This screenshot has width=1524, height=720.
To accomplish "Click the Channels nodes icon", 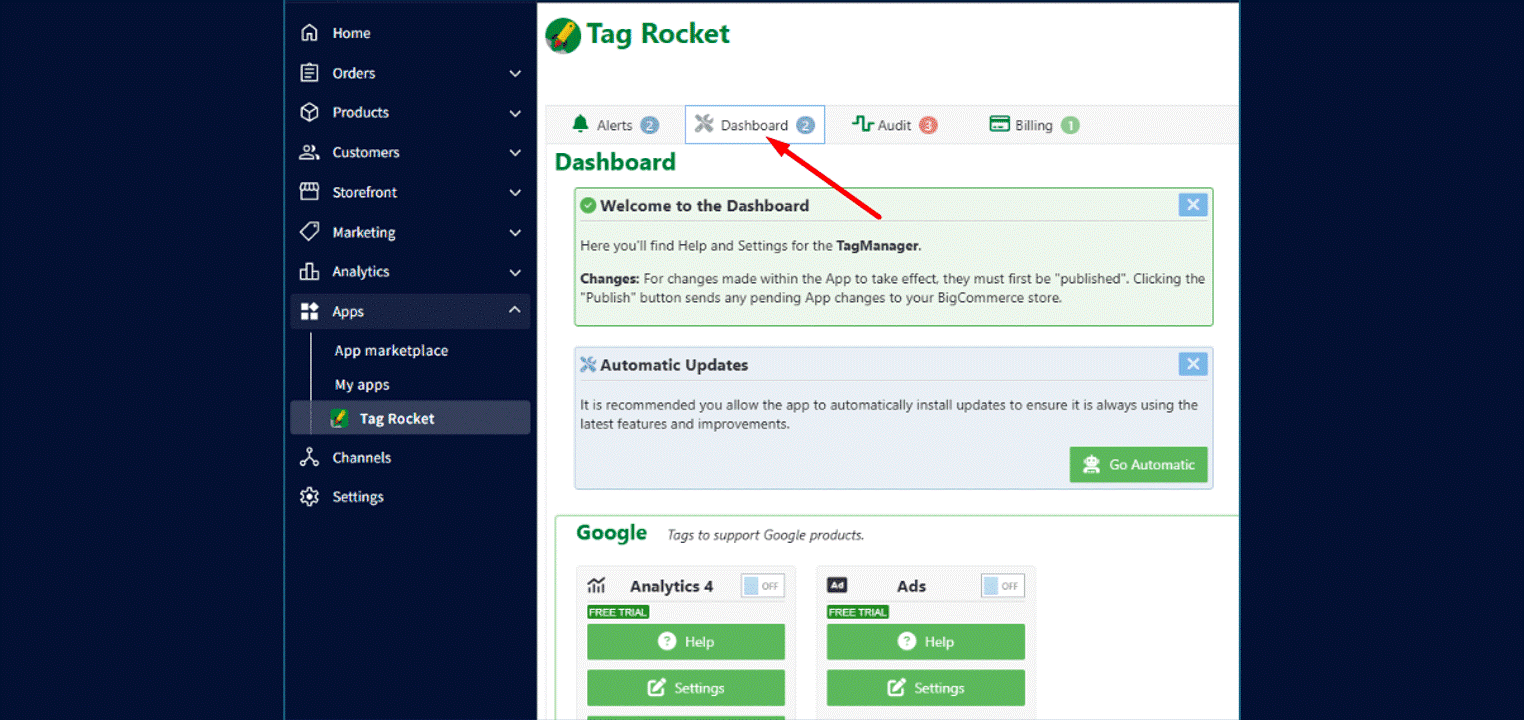I will click(310, 457).
